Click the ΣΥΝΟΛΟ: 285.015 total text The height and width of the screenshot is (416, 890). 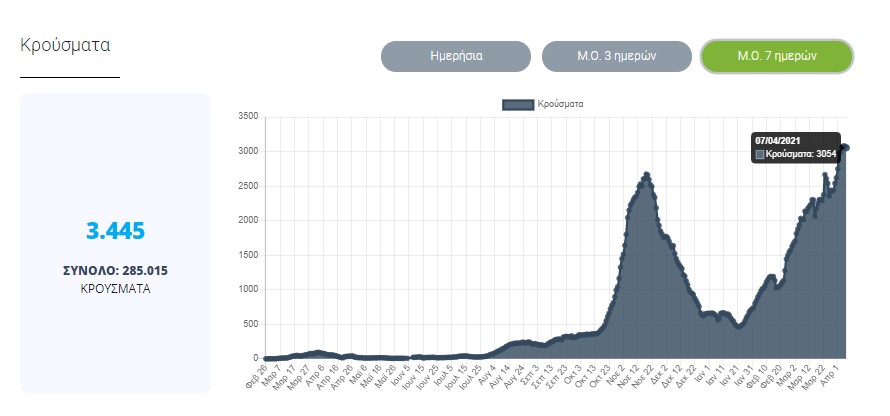(115, 270)
